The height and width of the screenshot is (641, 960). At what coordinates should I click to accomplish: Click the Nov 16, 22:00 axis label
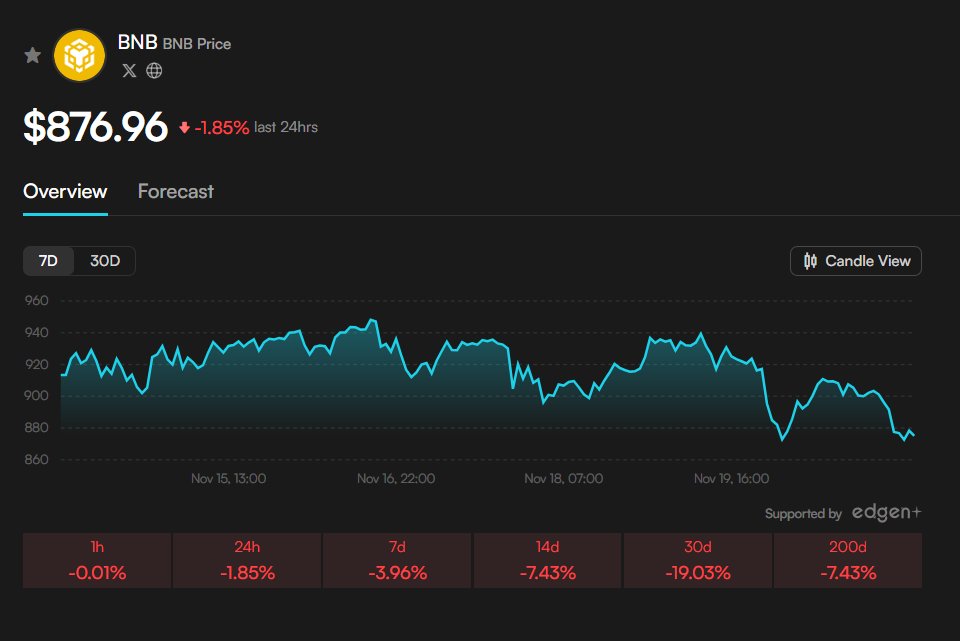397,478
